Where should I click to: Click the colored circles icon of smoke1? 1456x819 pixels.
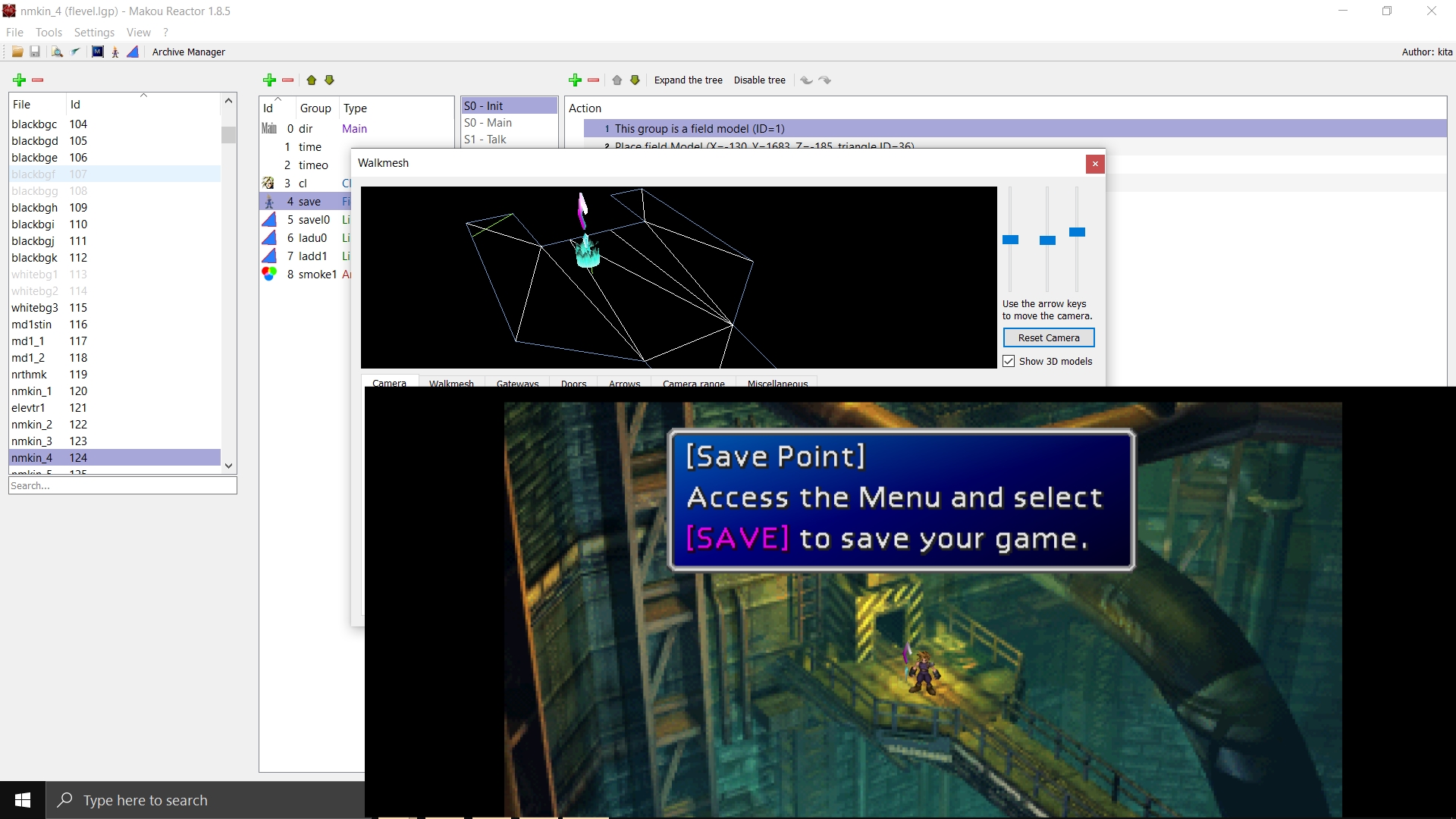(x=269, y=274)
